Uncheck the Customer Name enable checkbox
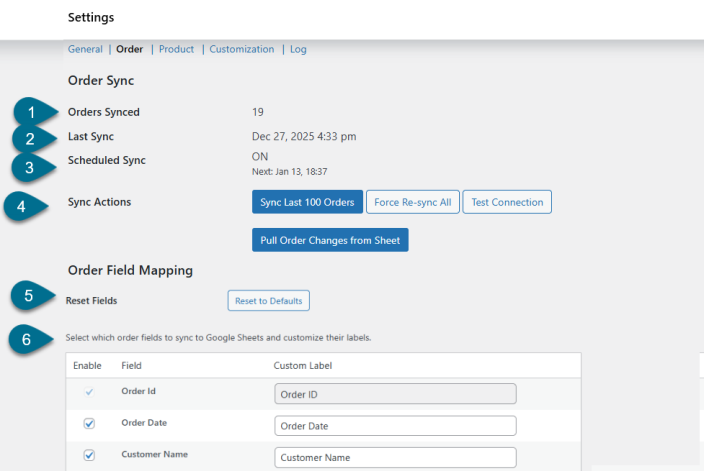The width and height of the screenshot is (704, 471). [x=88, y=455]
